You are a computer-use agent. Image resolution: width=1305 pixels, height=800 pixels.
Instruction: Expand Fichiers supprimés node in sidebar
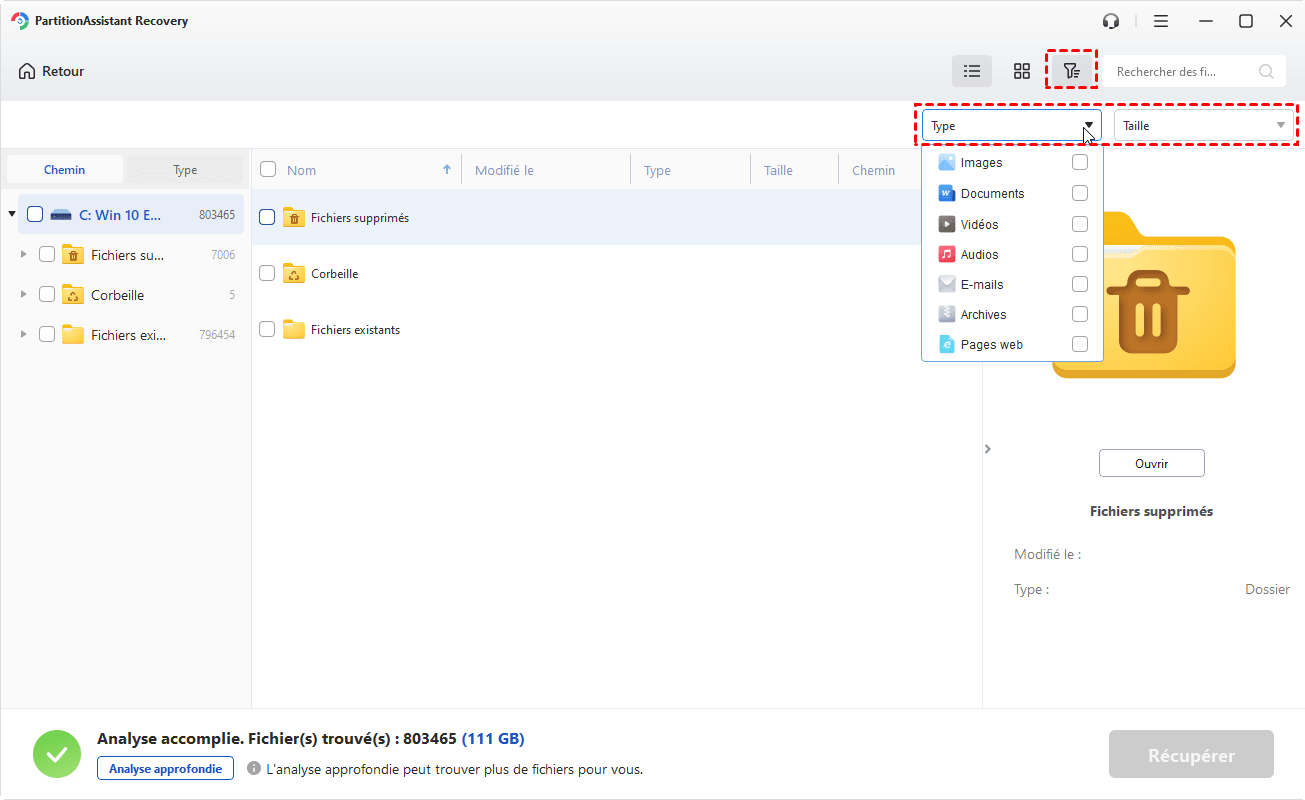point(24,255)
